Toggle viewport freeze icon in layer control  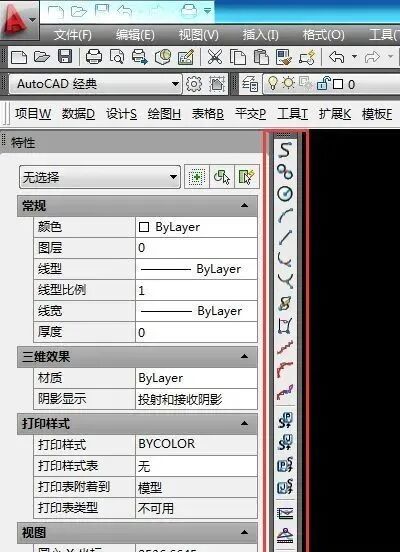point(305,83)
